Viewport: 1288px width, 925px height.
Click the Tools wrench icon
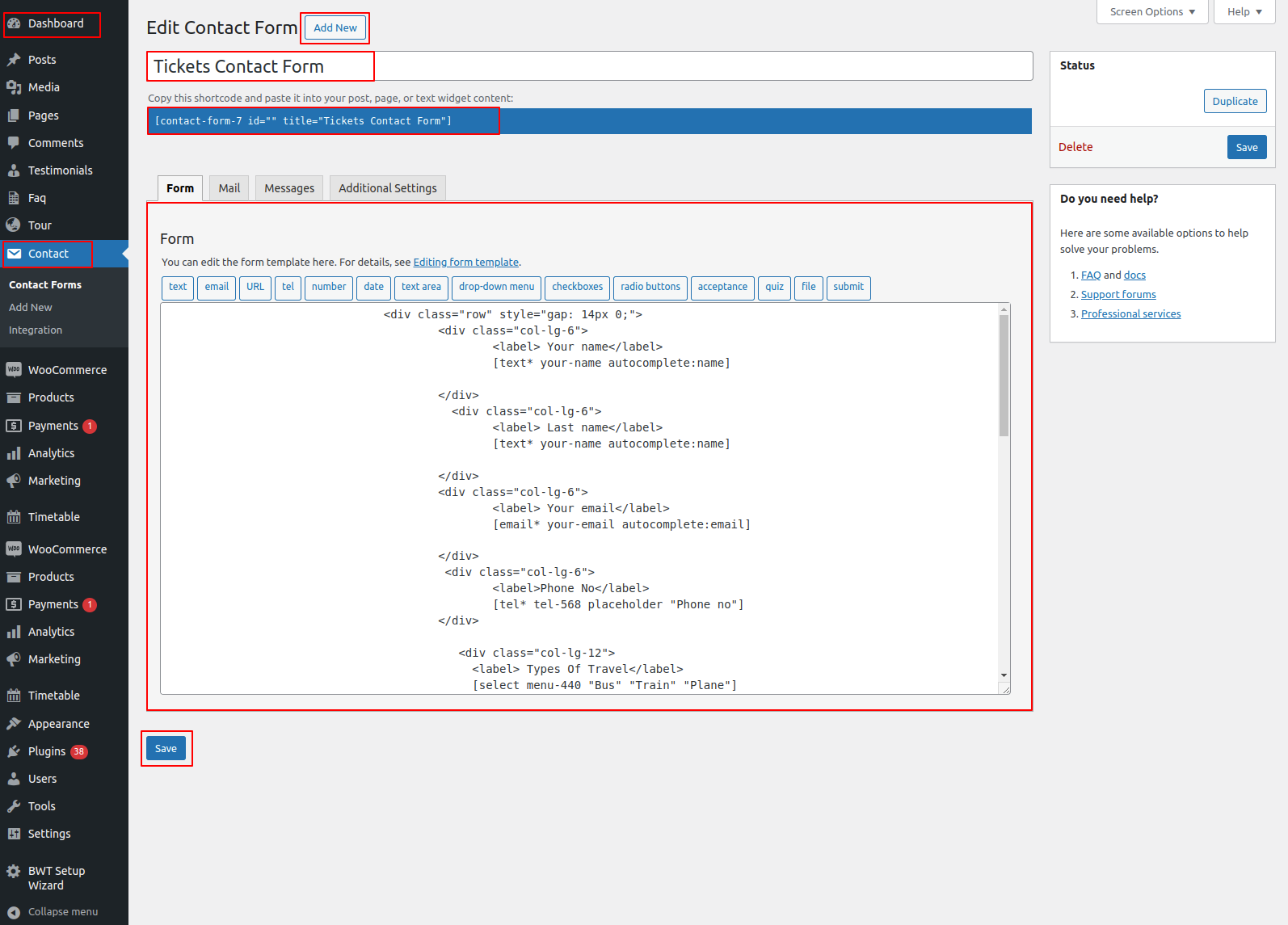point(14,806)
